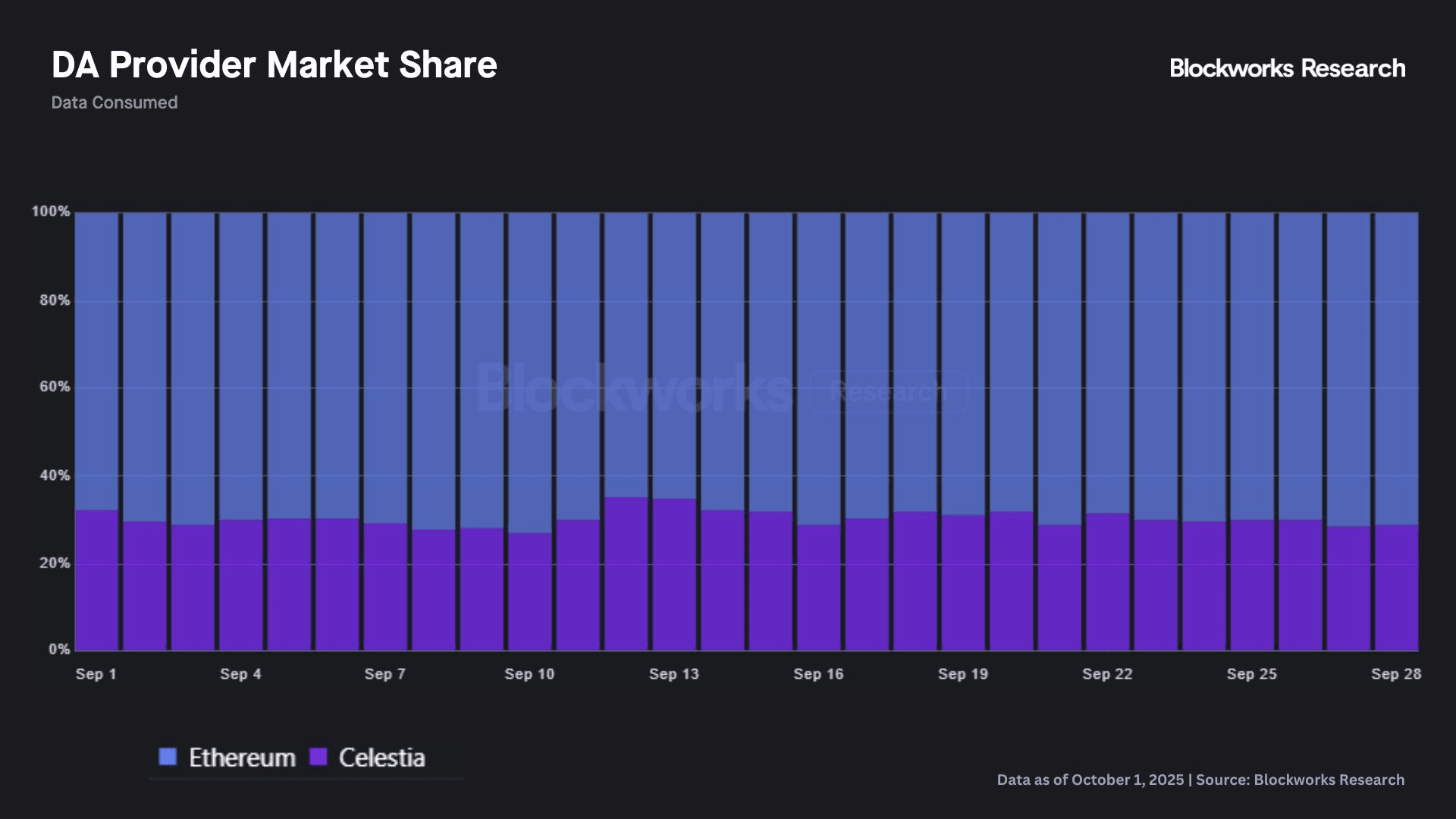This screenshot has width=1456, height=819.
Task: Click the Sep 1 x-axis label
Action: 96,674
